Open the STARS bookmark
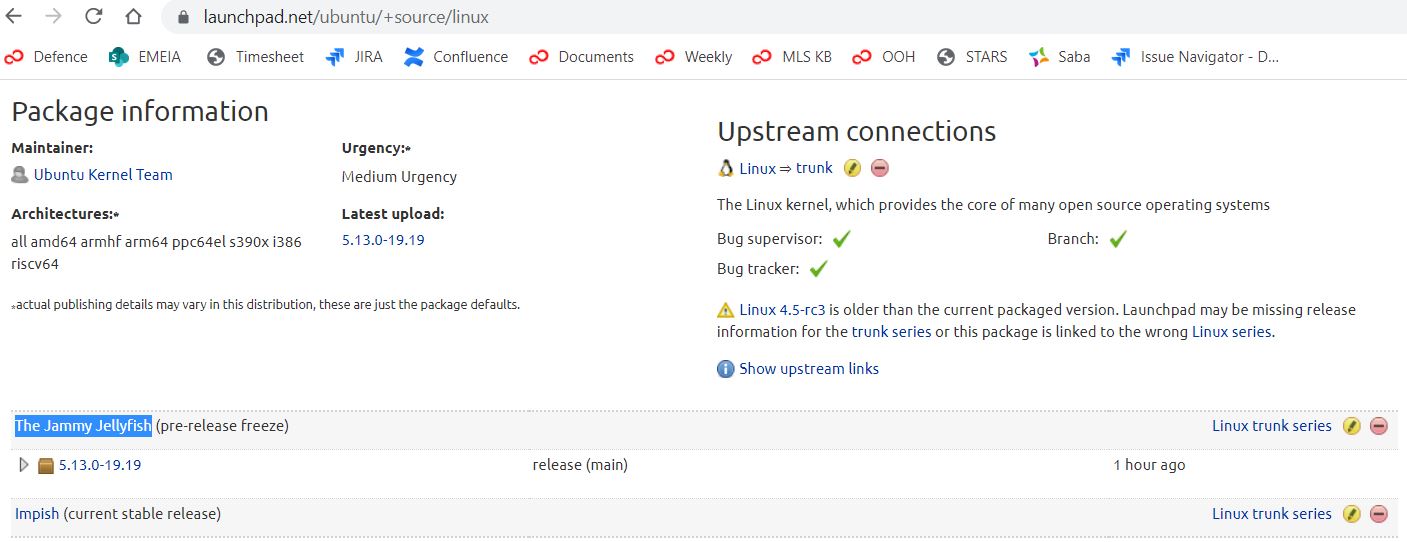 [972, 57]
